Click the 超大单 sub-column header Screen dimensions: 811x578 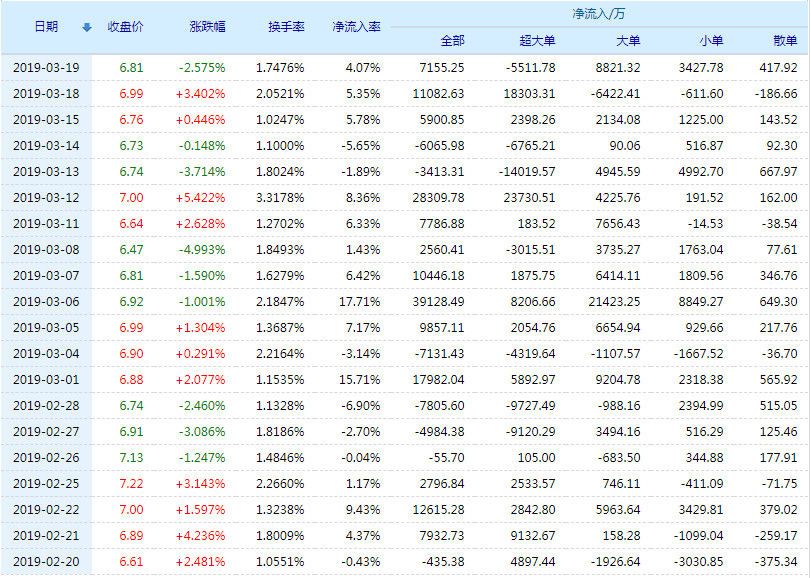tap(535, 41)
